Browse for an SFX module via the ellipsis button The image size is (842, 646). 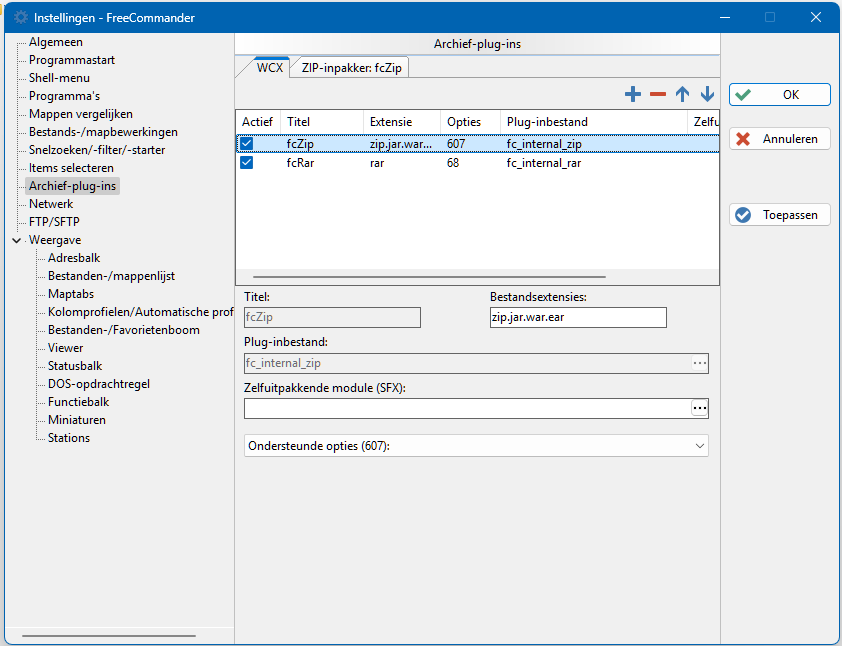coord(699,408)
